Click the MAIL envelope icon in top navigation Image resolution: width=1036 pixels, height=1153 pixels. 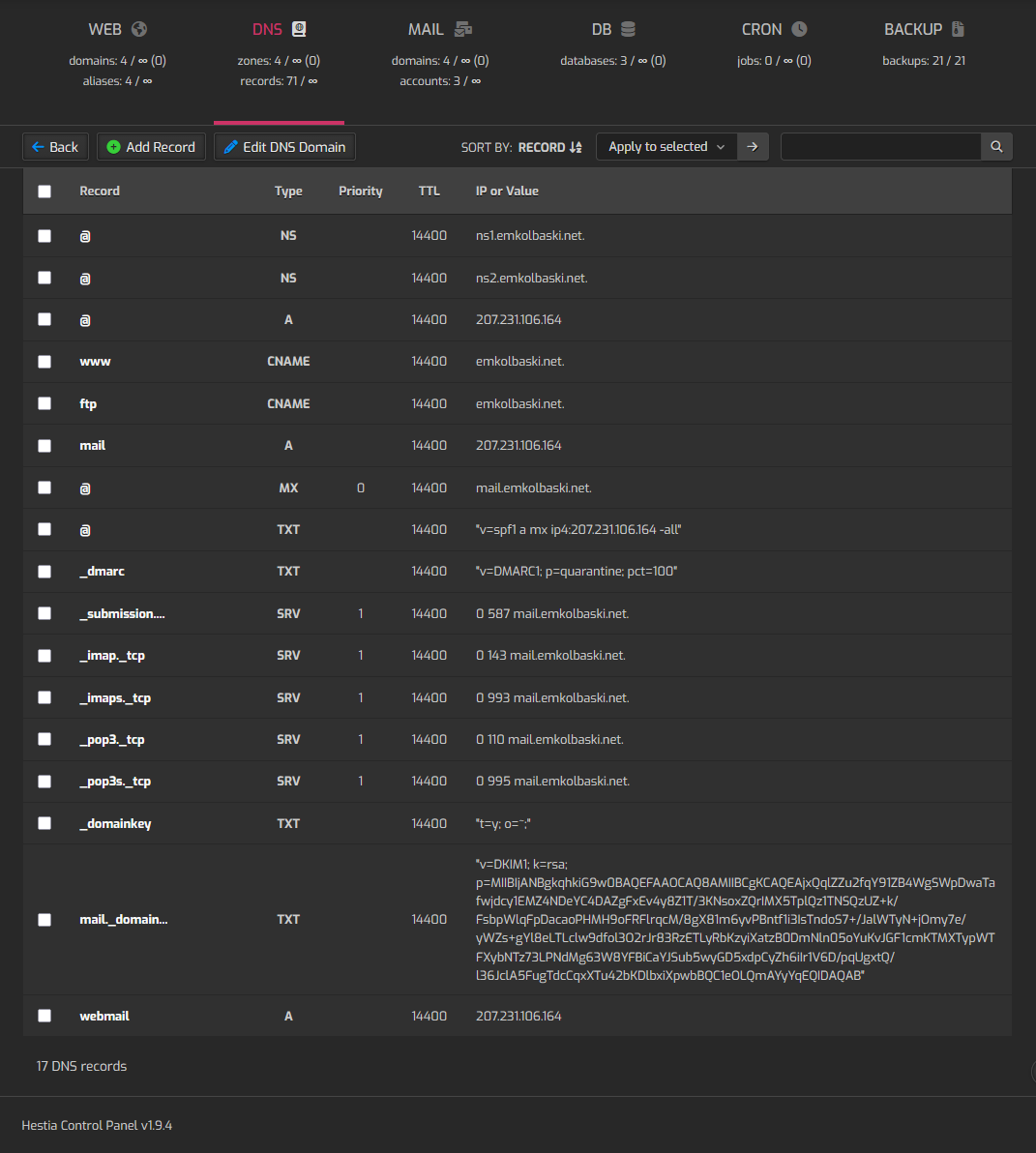463,29
